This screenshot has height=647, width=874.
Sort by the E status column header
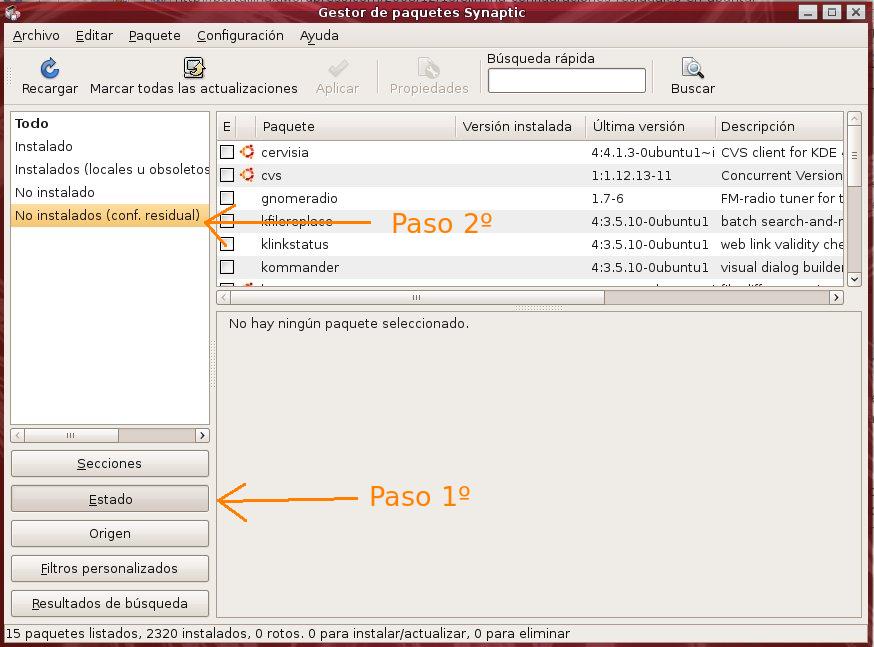pyautogui.click(x=227, y=127)
